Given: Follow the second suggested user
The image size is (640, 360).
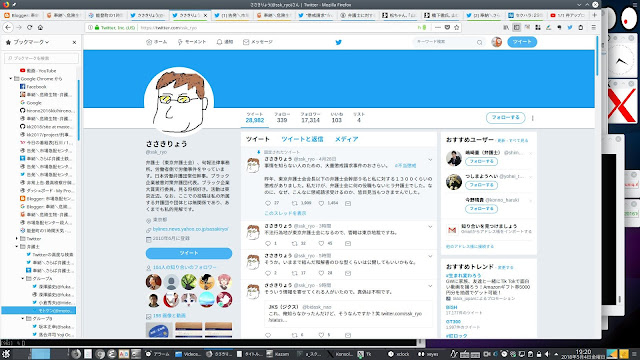Looking at the screenshot, I should (481, 185).
